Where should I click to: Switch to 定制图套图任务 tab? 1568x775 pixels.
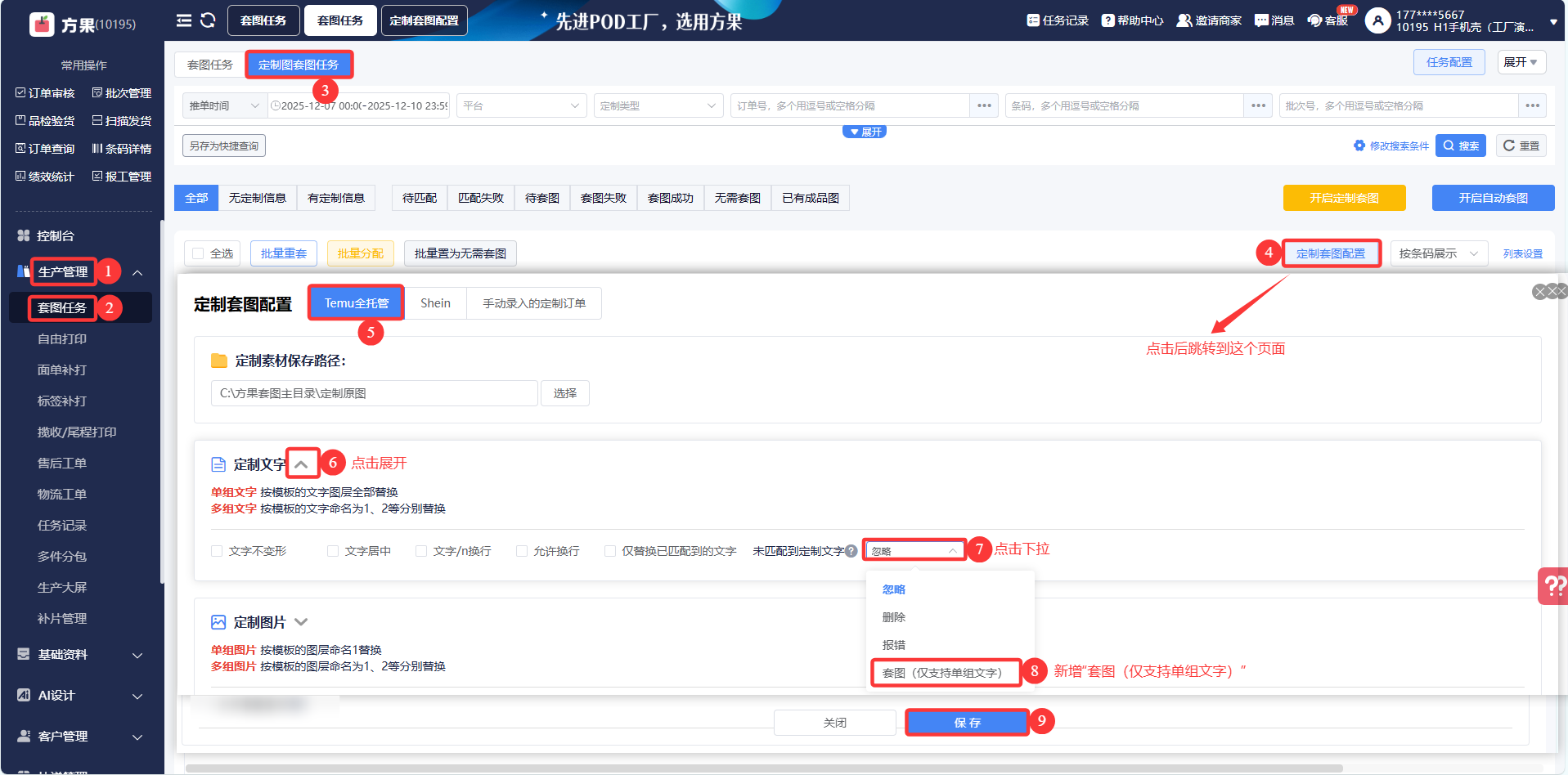(x=299, y=65)
